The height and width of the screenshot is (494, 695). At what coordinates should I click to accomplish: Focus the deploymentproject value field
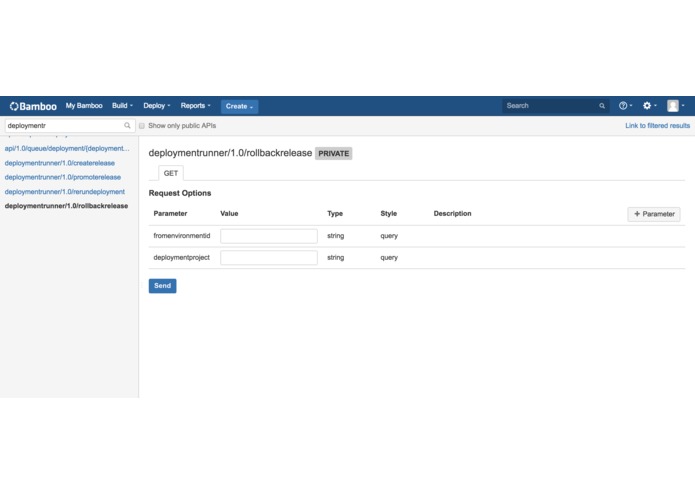coord(269,258)
